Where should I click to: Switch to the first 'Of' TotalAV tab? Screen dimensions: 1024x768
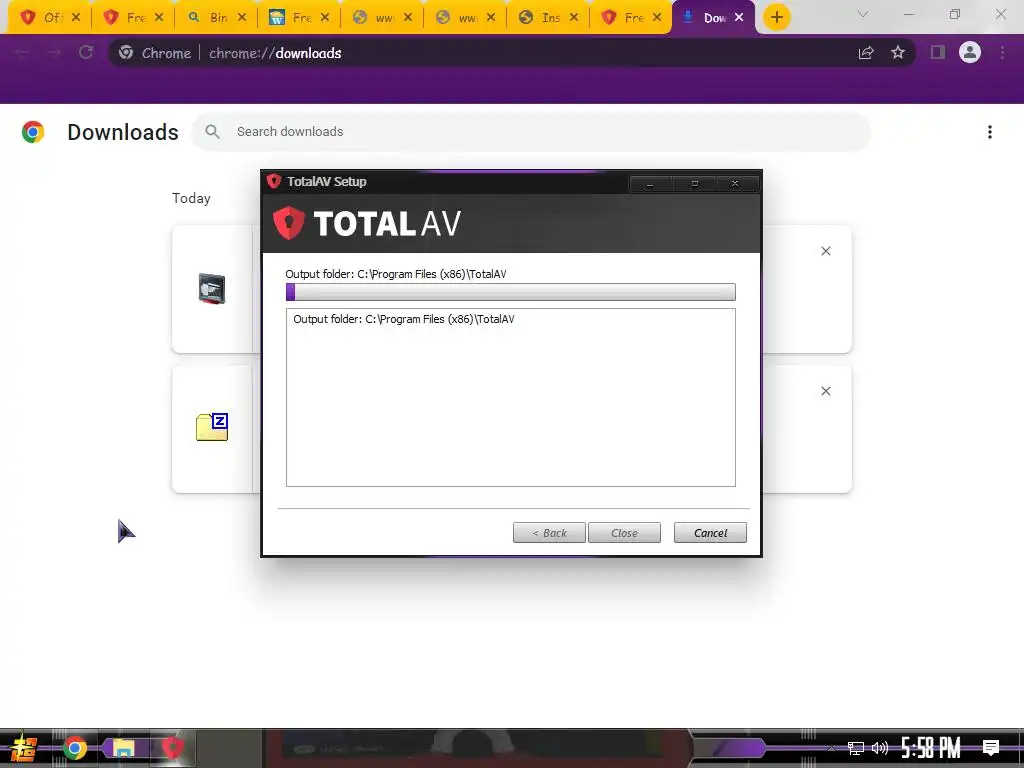click(x=42, y=18)
